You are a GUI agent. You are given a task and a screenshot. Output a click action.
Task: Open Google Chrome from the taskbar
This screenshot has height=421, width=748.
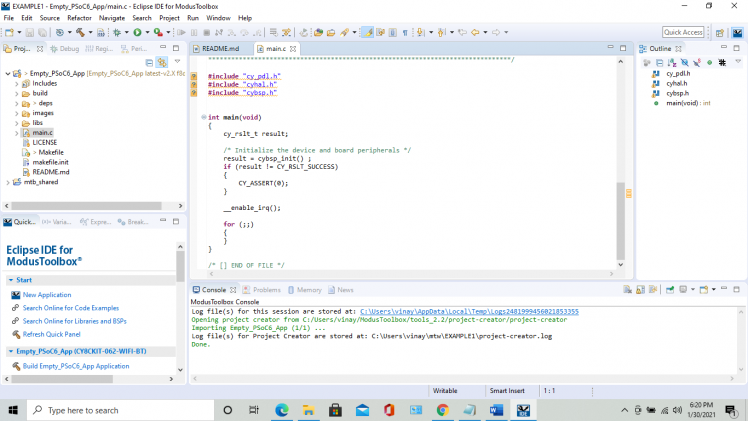(442, 410)
